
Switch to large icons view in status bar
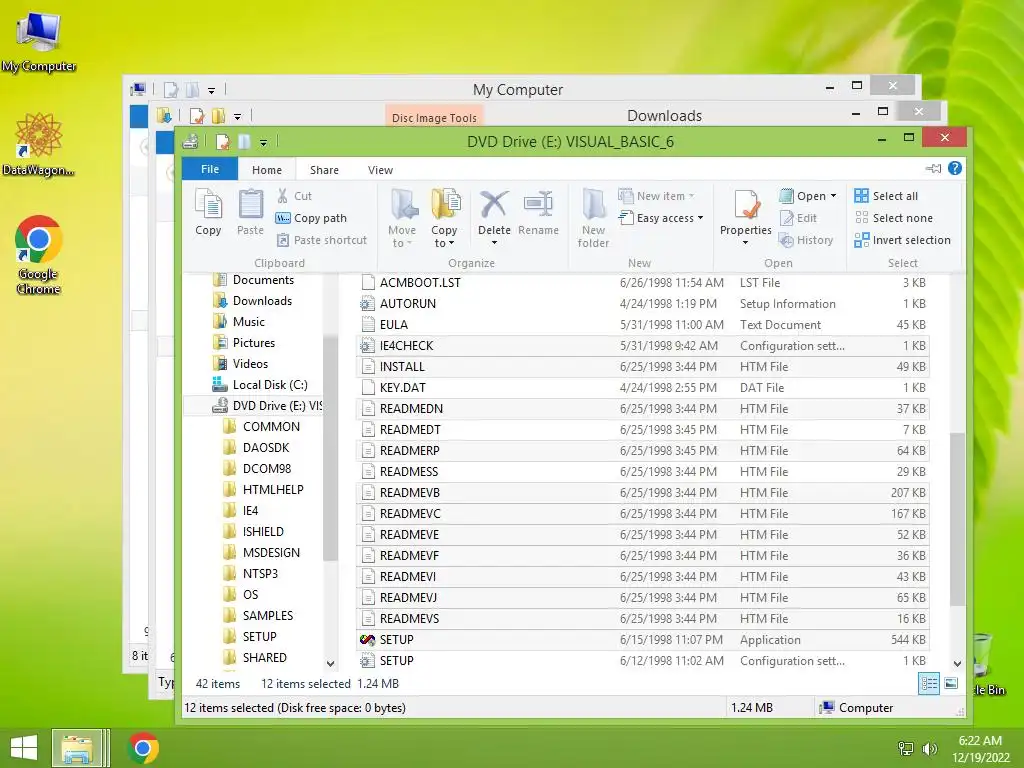pyautogui.click(x=952, y=684)
